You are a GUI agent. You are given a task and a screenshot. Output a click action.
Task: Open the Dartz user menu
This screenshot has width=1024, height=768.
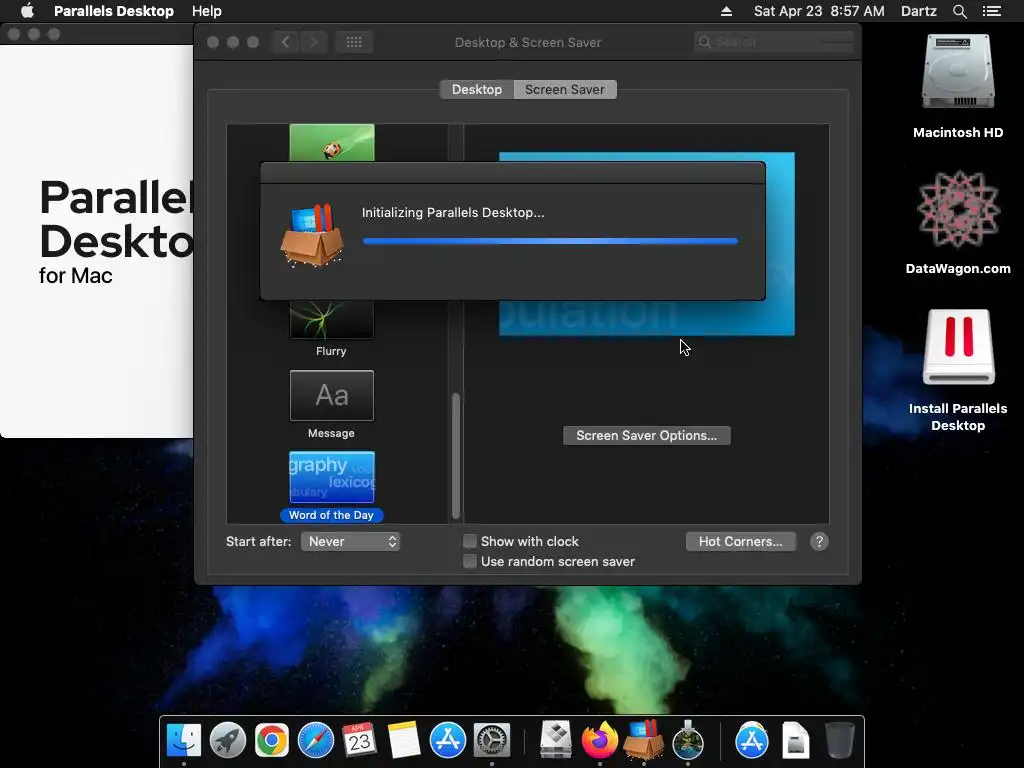[x=918, y=11]
